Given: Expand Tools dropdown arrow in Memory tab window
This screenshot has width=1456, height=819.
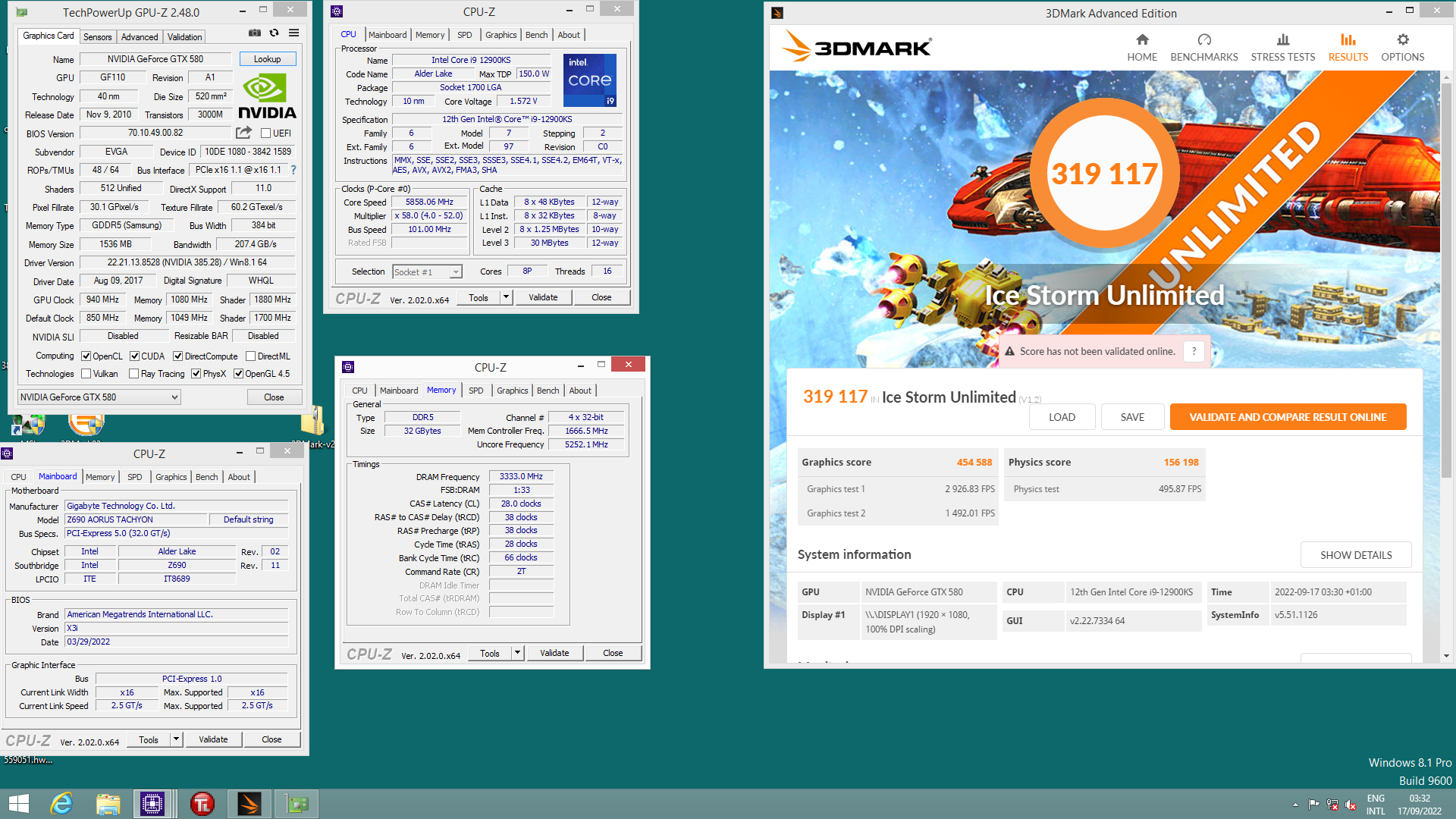Looking at the screenshot, I should [517, 653].
